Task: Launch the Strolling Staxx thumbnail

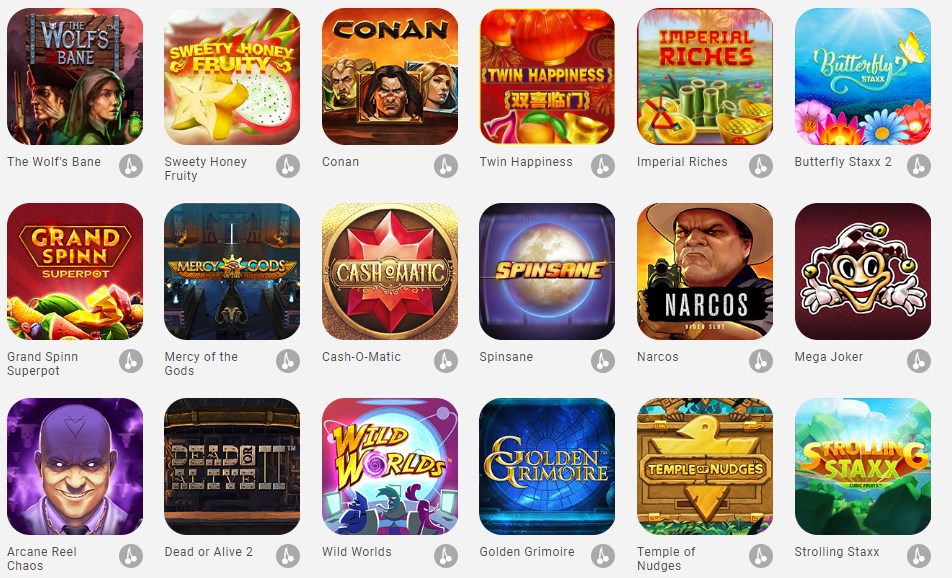Action: [x=863, y=466]
